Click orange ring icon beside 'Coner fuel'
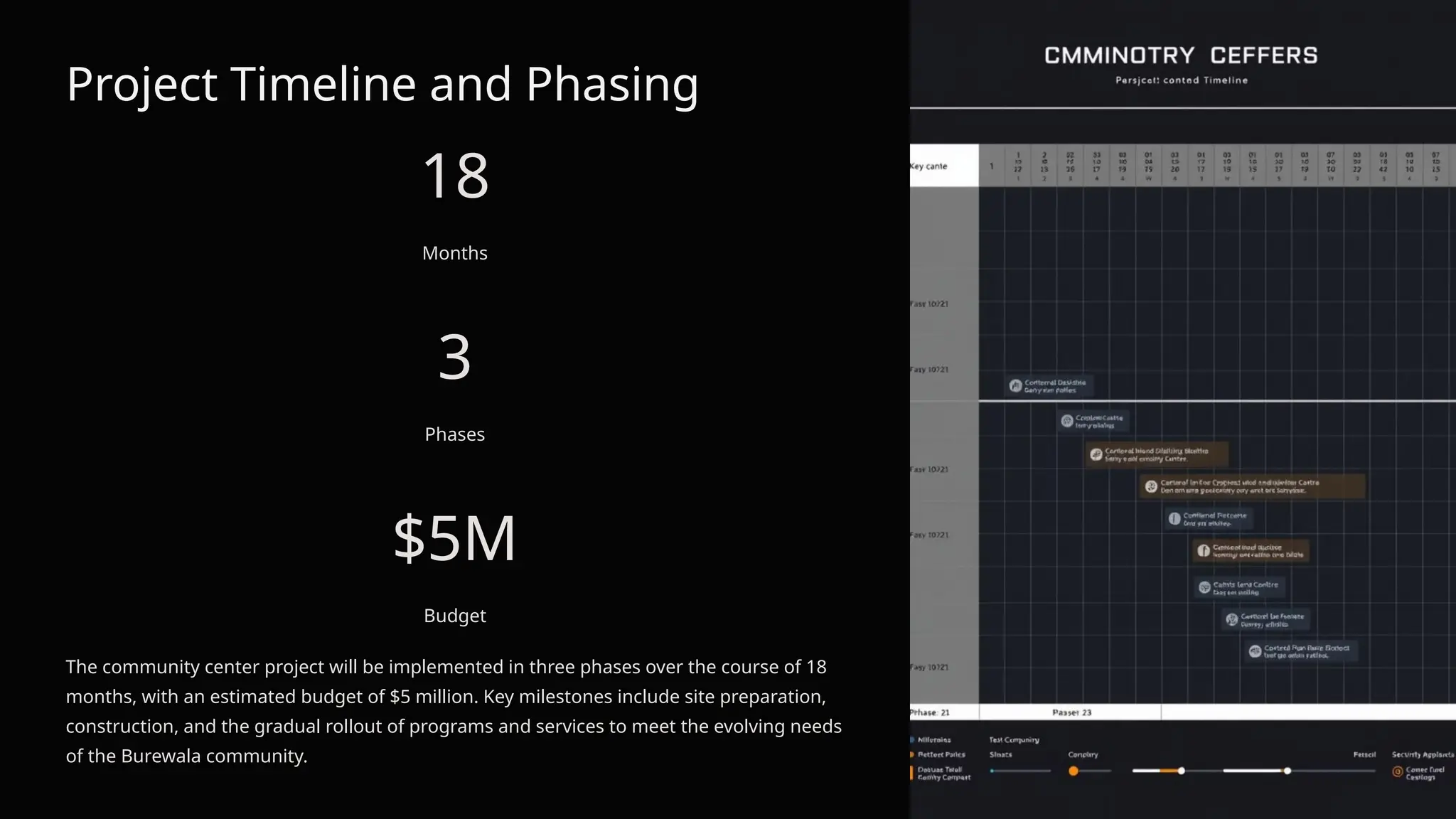This screenshot has width=1456, height=819. point(1397,771)
